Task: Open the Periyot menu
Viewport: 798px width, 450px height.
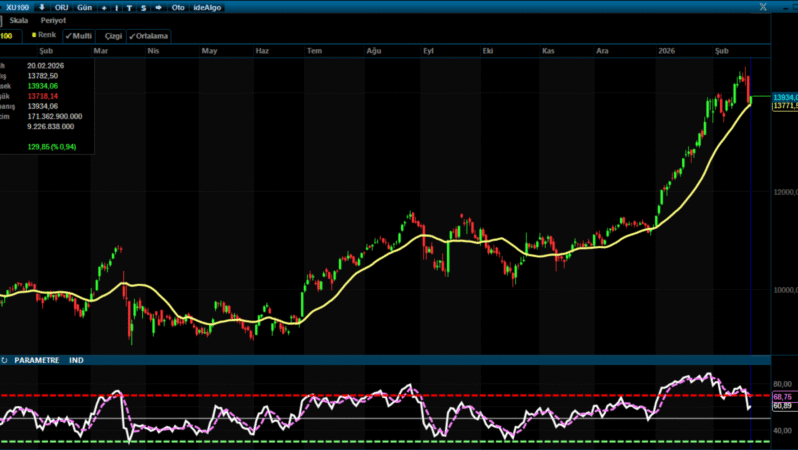Action: [54, 20]
